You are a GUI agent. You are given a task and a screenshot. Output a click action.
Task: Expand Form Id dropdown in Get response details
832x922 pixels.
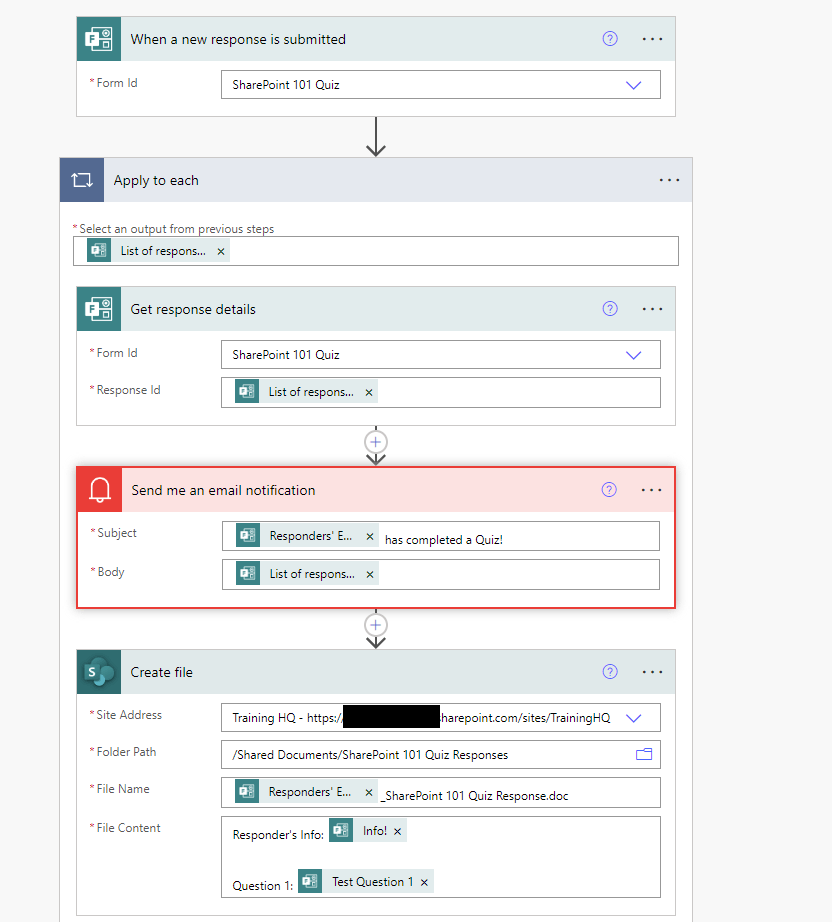pyautogui.click(x=633, y=355)
